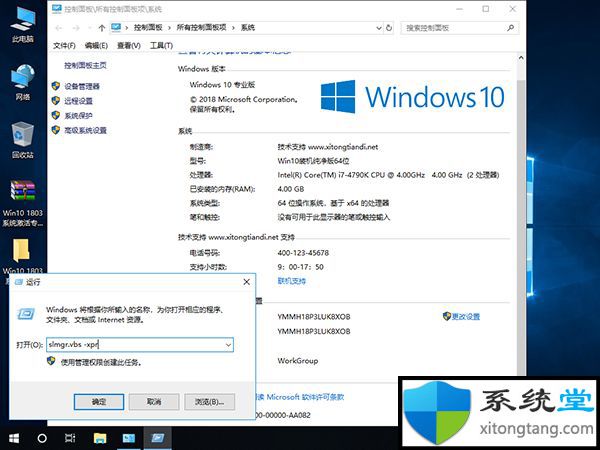
Task: Select the WorkGroup value text
Action: click(x=298, y=361)
